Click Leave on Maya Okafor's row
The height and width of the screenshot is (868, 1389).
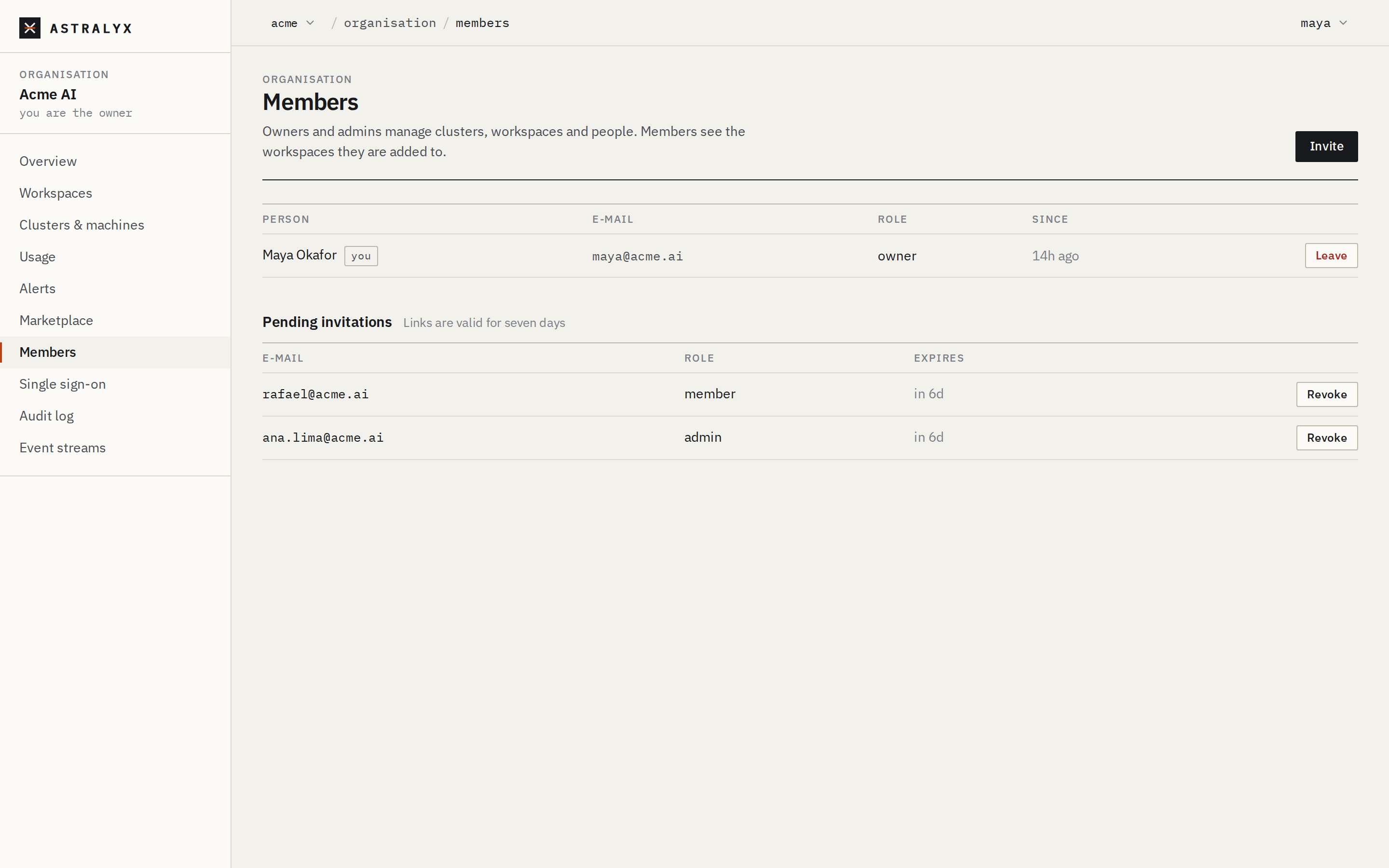[1331, 256]
